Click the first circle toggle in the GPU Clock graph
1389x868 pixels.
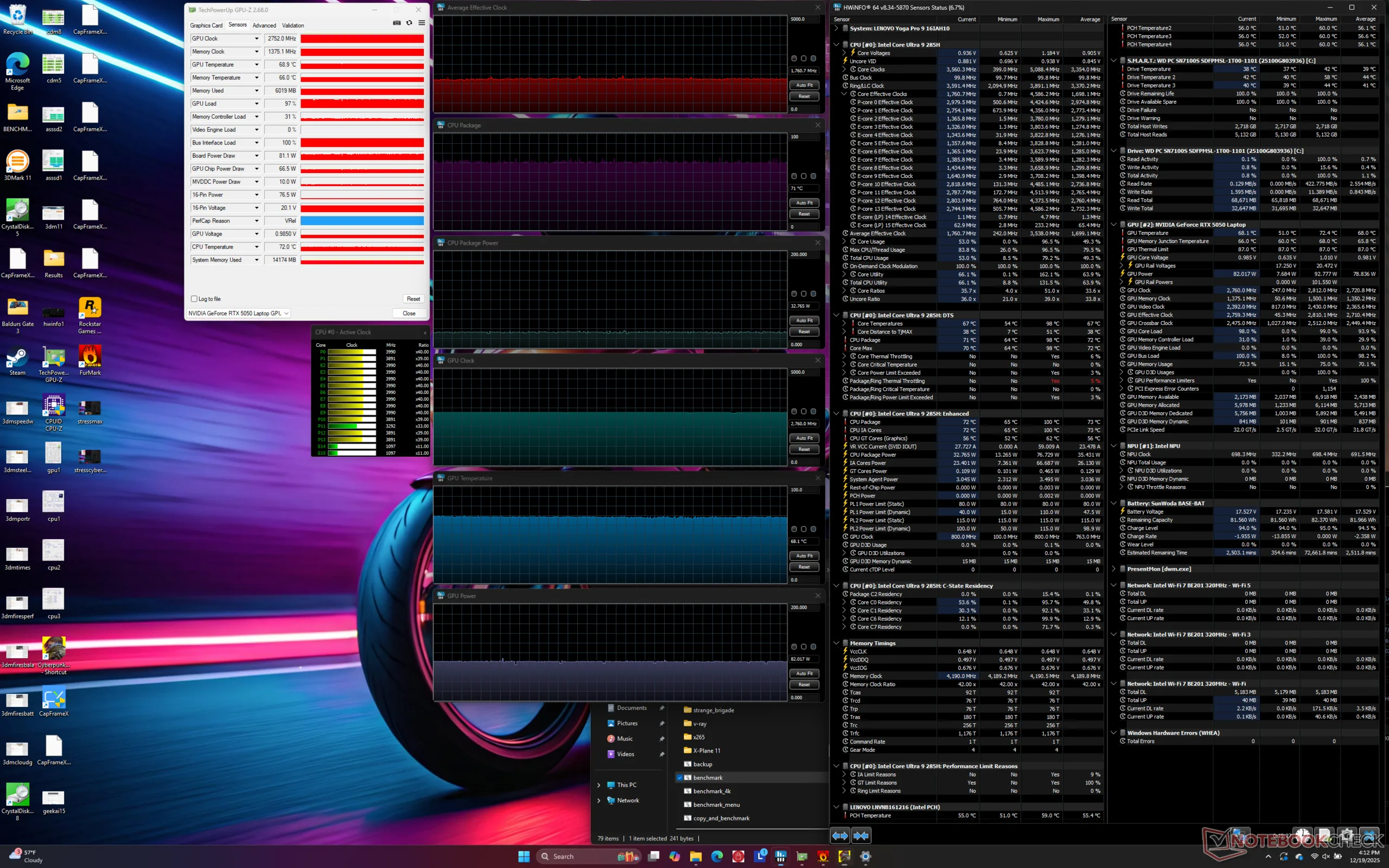pyautogui.click(x=794, y=412)
